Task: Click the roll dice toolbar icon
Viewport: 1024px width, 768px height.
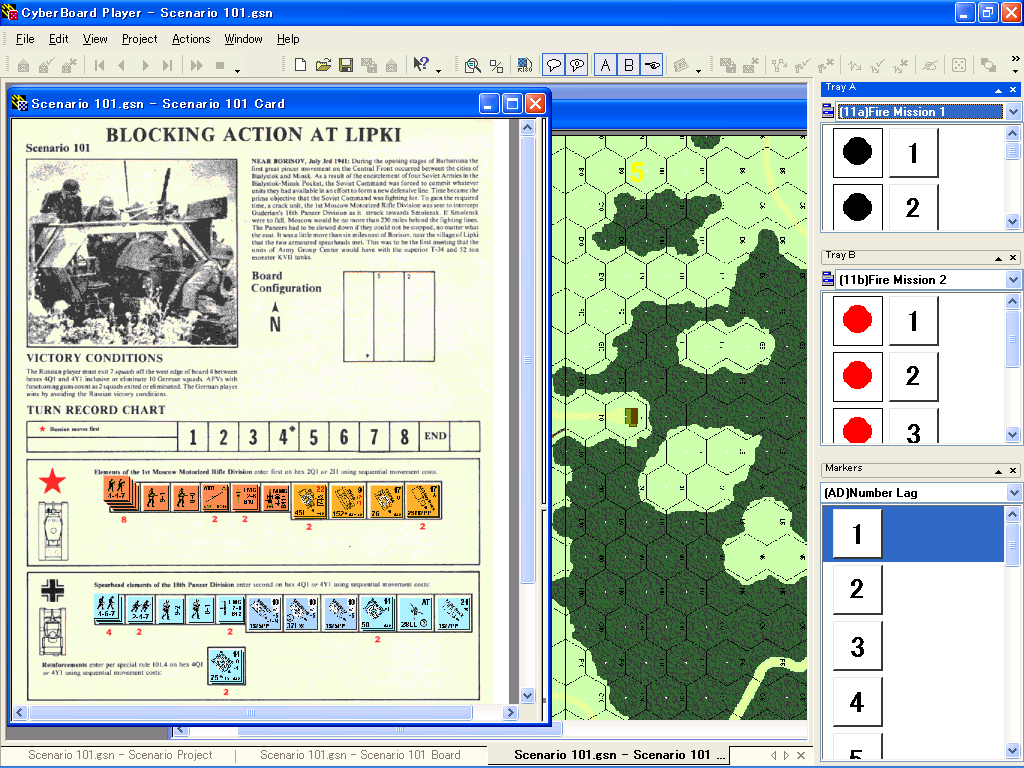Action: (959, 65)
